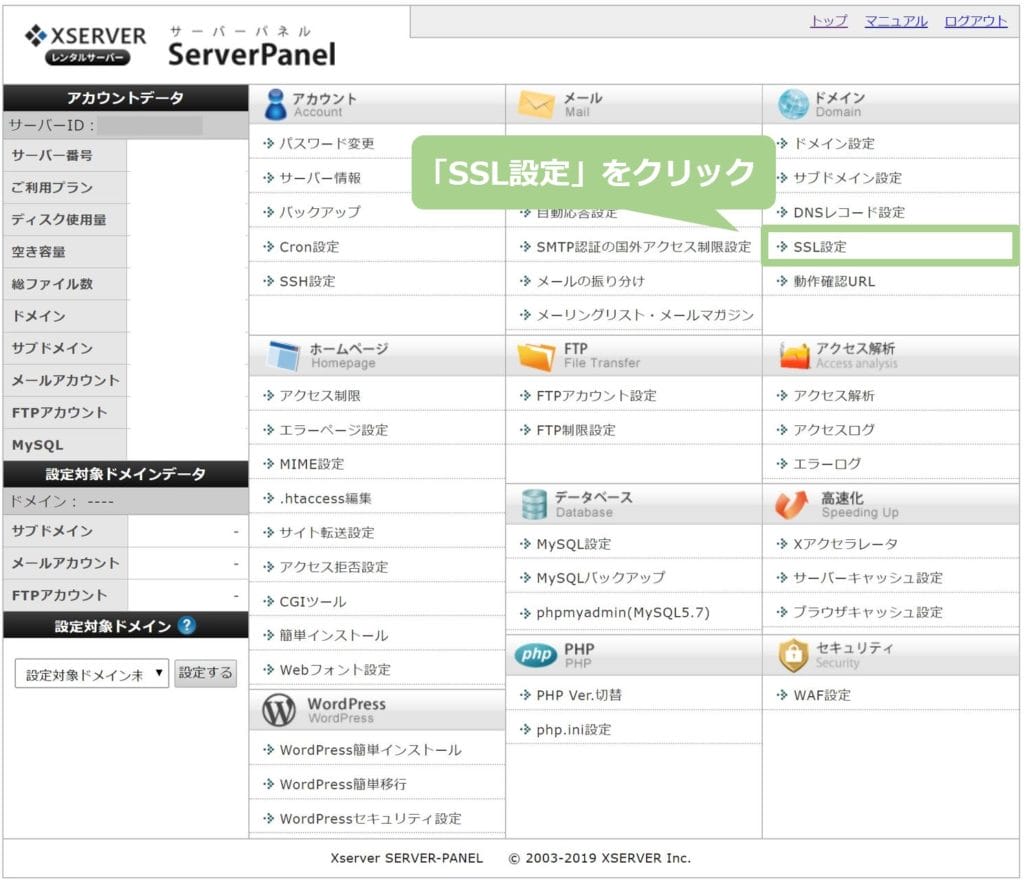
Task: Click the XSERVER ServerPanel logo
Action: [180, 45]
